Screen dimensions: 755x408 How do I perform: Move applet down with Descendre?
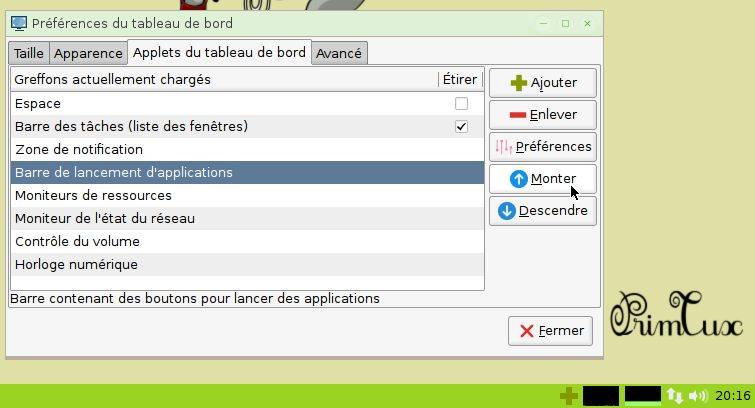[x=543, y=211]
